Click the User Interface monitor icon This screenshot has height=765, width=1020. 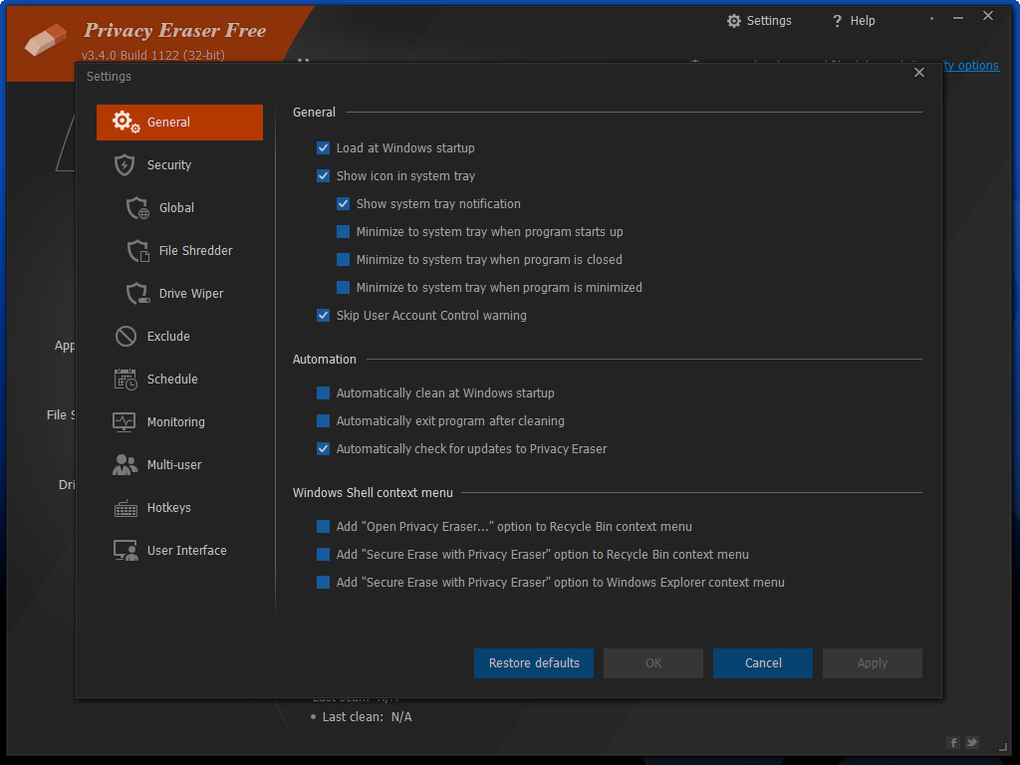coord(126,550)
